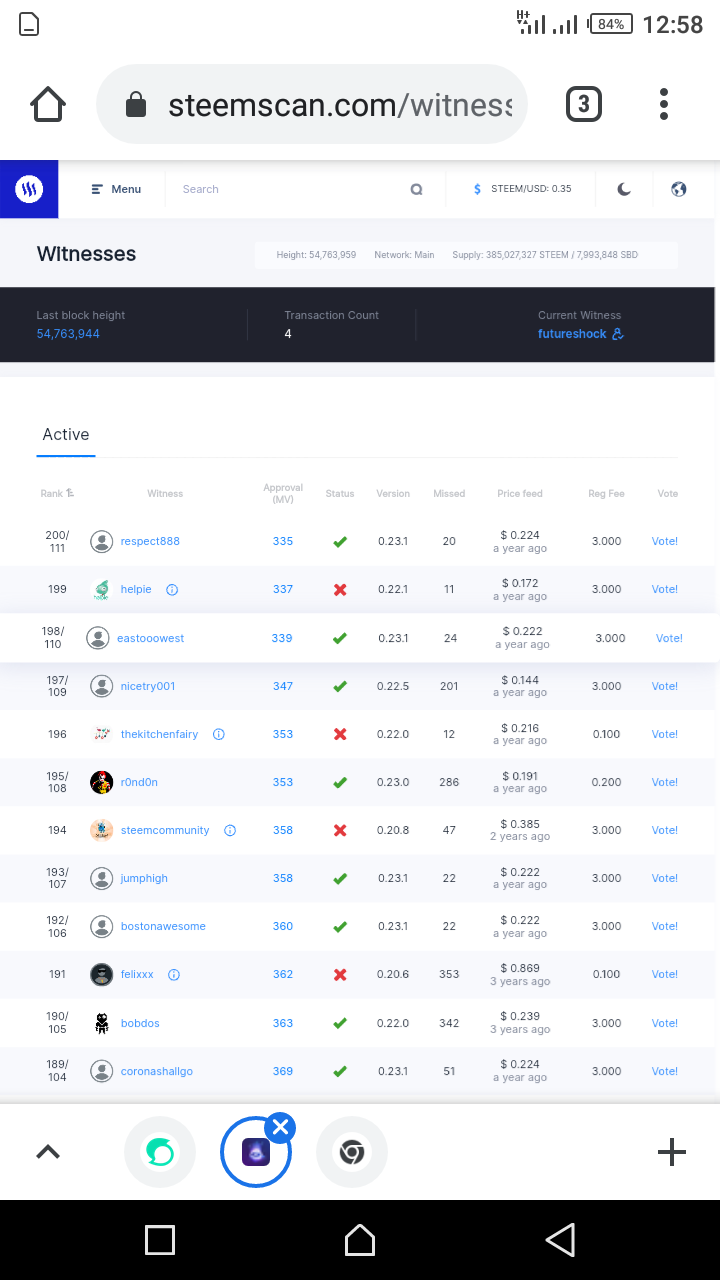Viewport: 720px width, 1280px height.
Task: Open bobdos witness profile
Action: 140,1023
